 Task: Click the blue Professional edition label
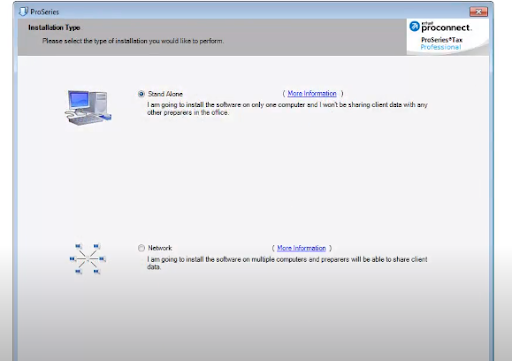(441, 47)
